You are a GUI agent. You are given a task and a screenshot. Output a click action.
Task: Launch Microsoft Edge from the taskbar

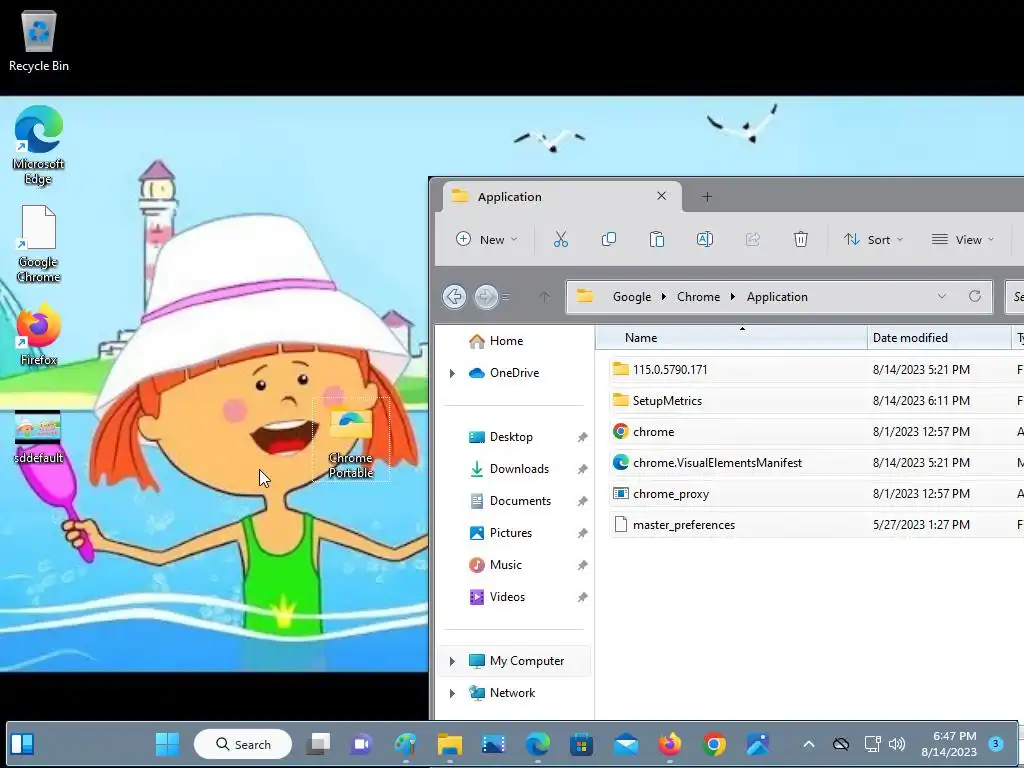click(537, 744)
